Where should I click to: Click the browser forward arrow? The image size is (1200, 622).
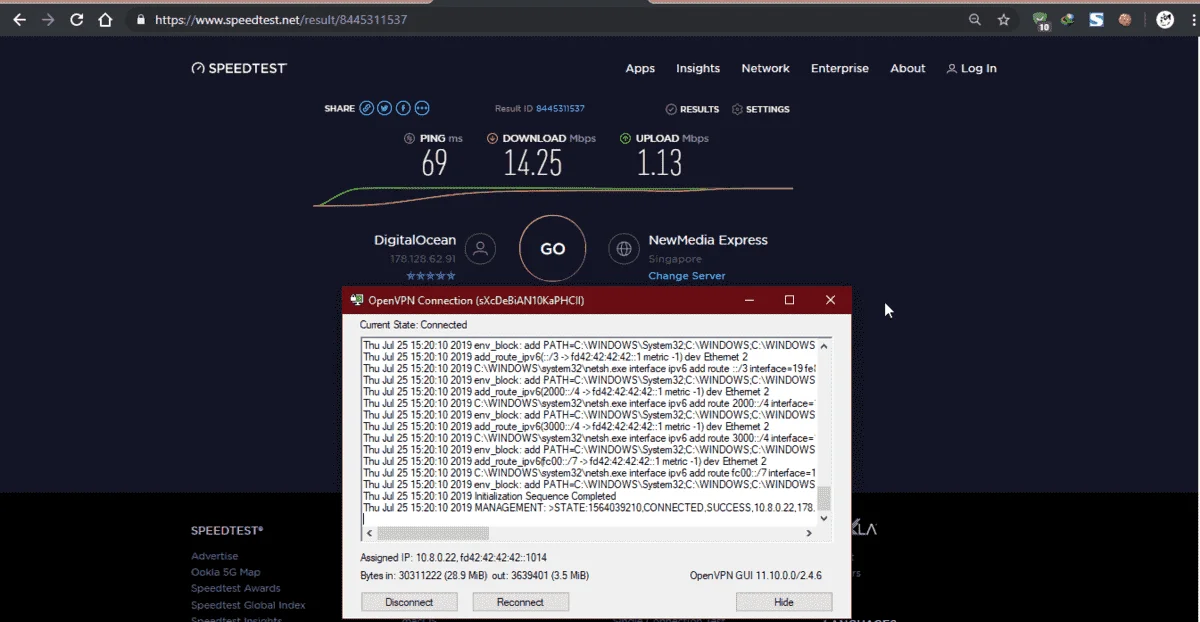click(x=47, y=20)
